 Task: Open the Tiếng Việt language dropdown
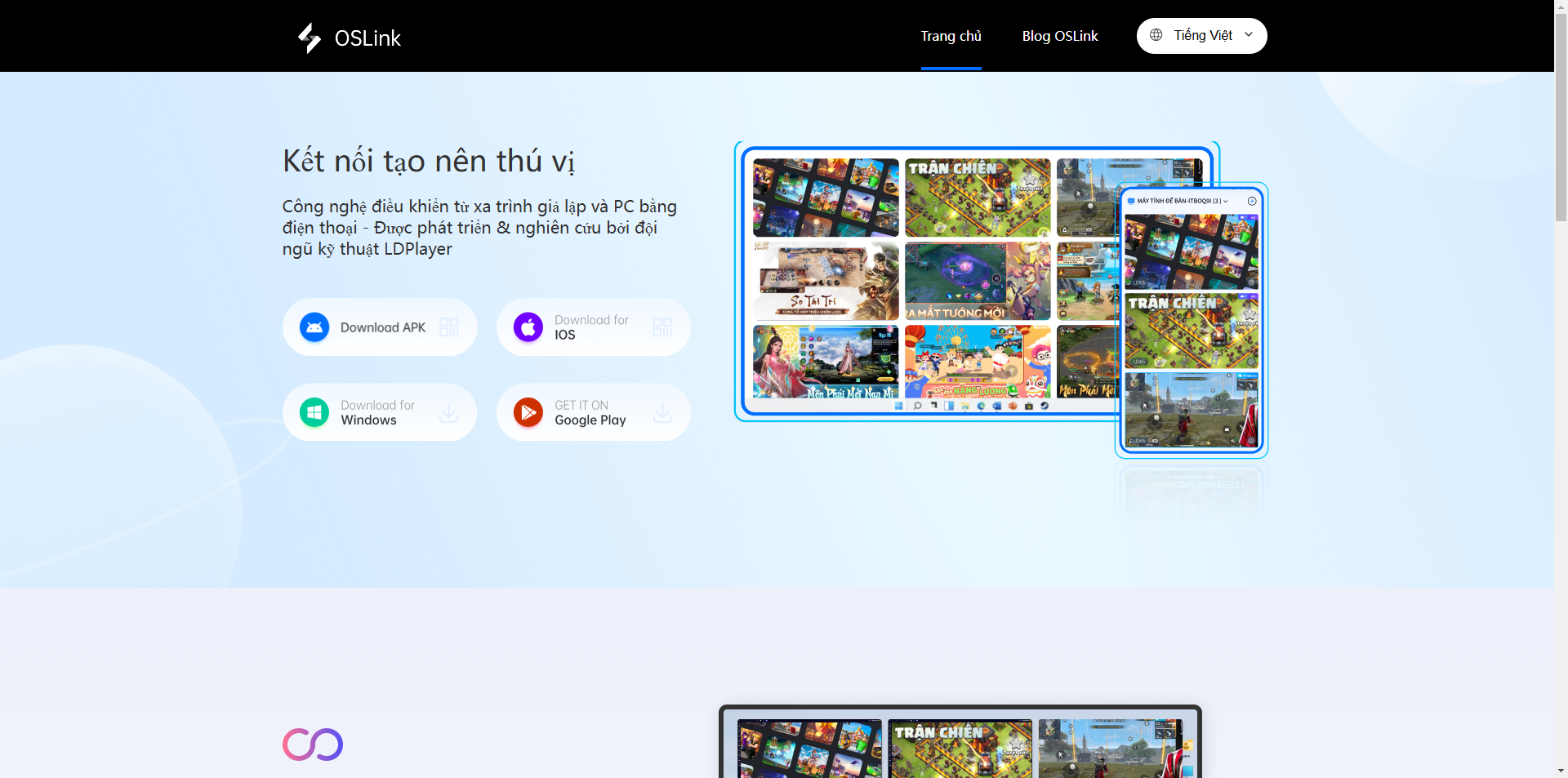point(1202,36)
